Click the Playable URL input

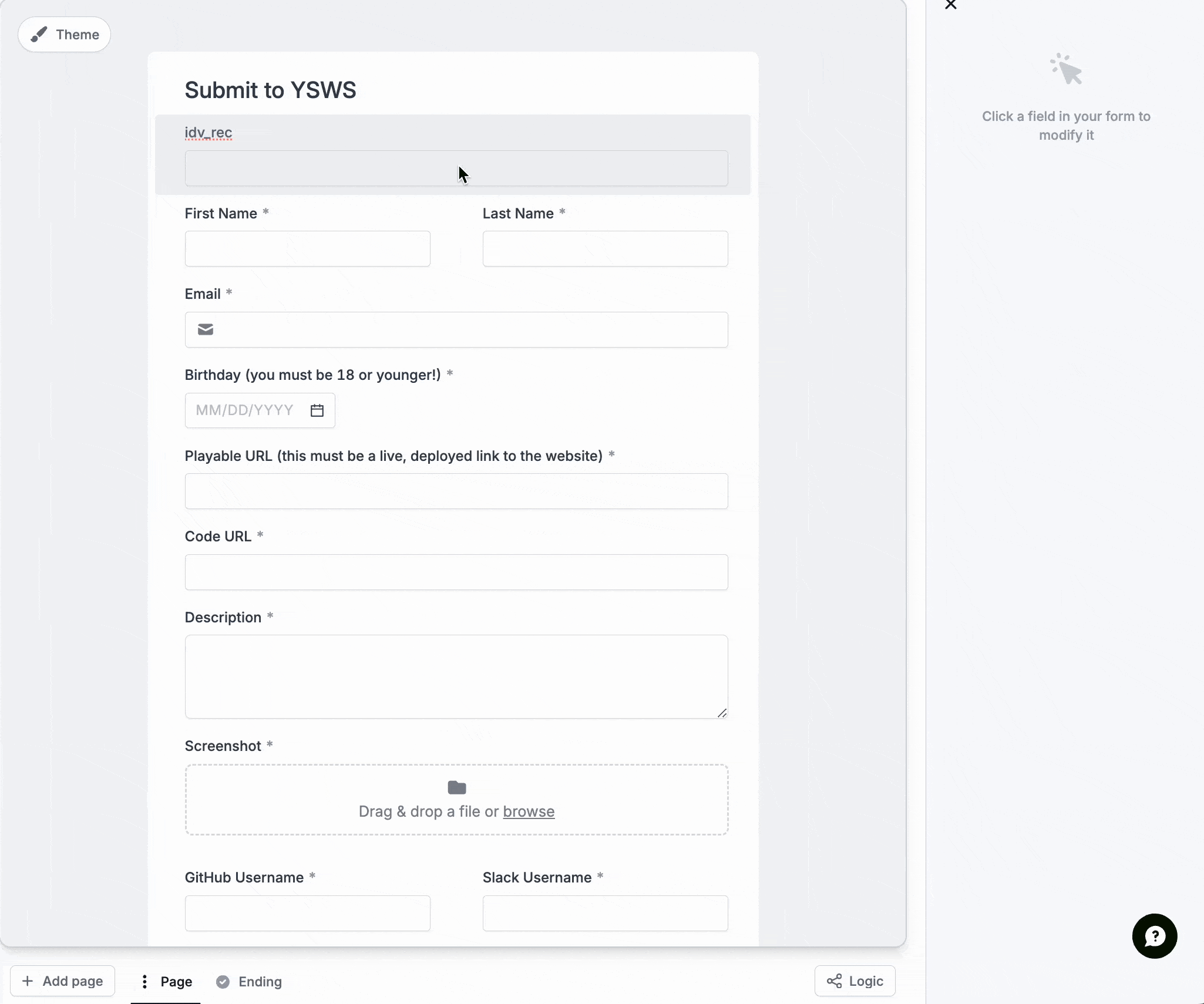456,491
